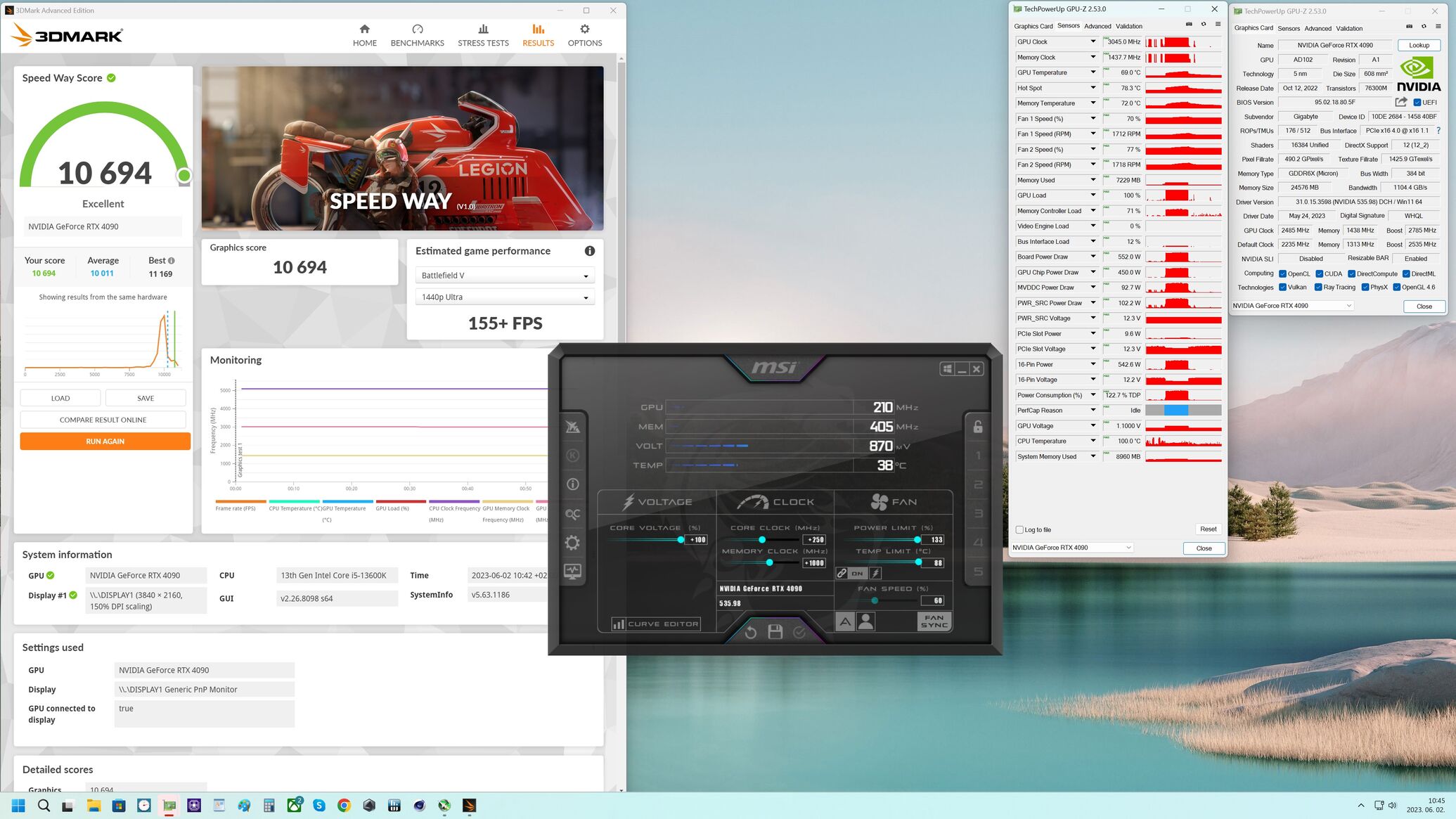The image size is (1456, 819).
Task: Click the info icon beside Estimated game performance
Action: (x=589, y=251)
